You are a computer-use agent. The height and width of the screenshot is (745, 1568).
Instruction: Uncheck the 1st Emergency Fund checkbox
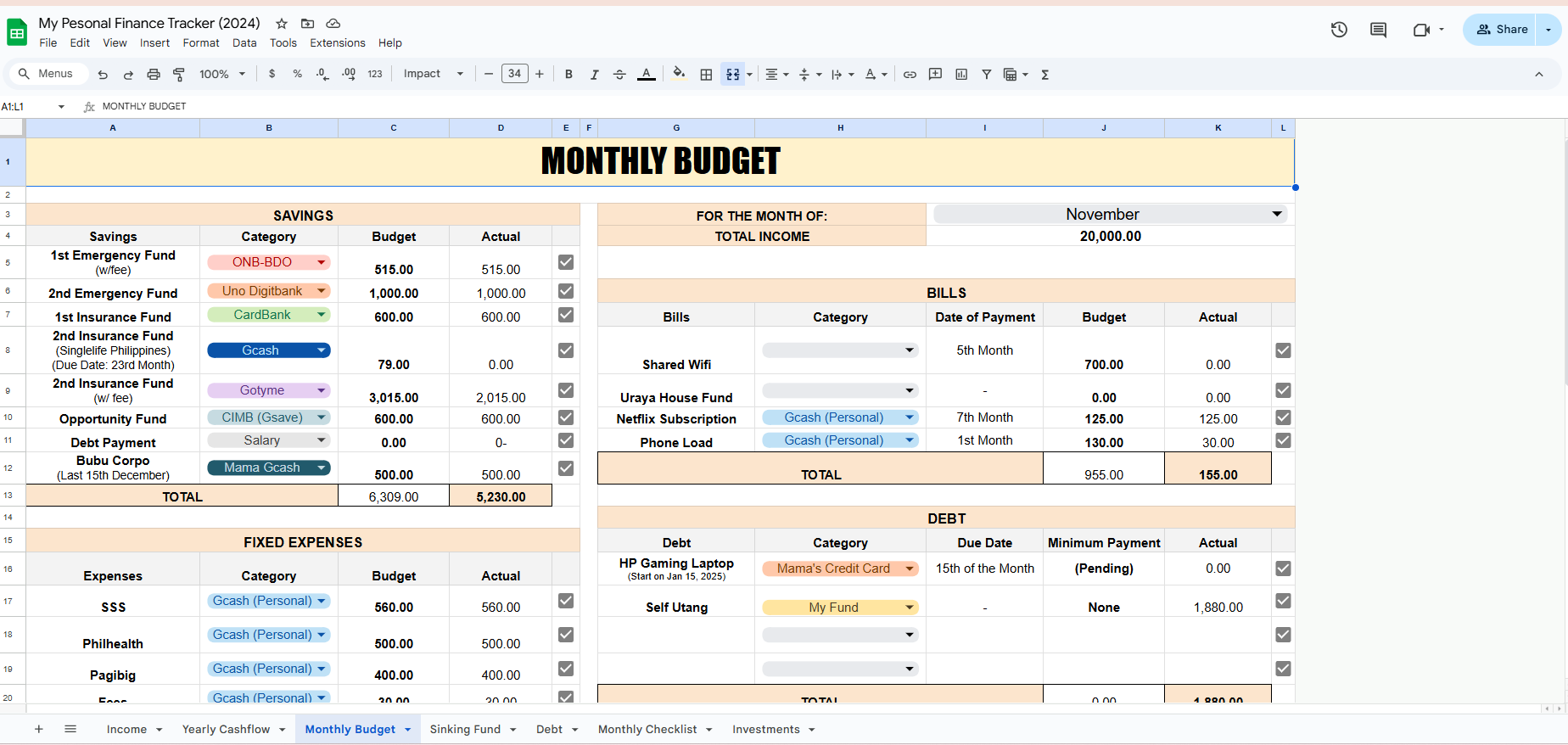pos(566,262)
